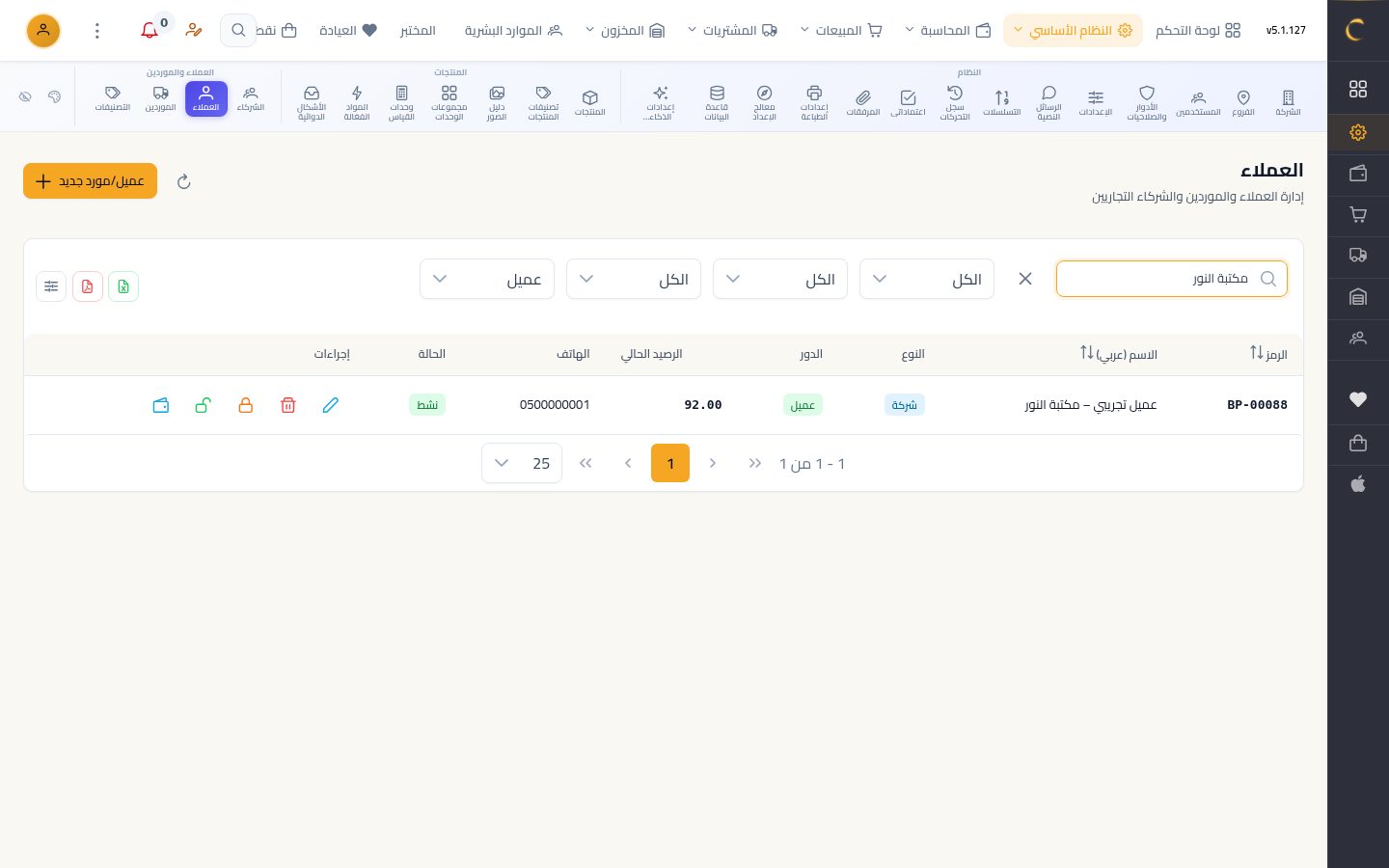Viewport: 1389px width, 868px height.
Task: Select page 1 in the pagination
Action: [x=670, y=463]
